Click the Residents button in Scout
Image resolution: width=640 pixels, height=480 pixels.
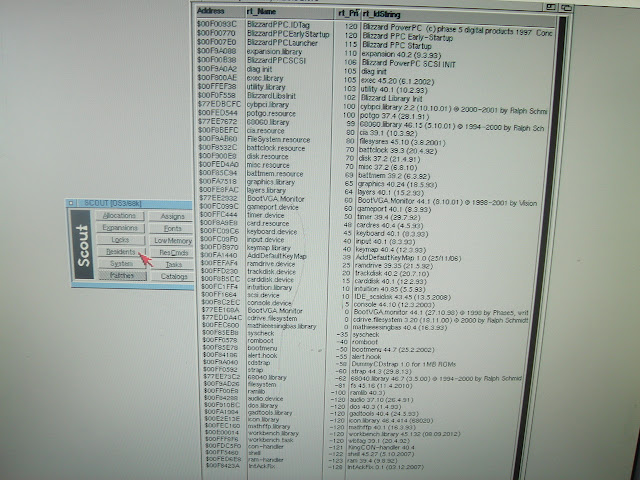[x=121, y=252]
